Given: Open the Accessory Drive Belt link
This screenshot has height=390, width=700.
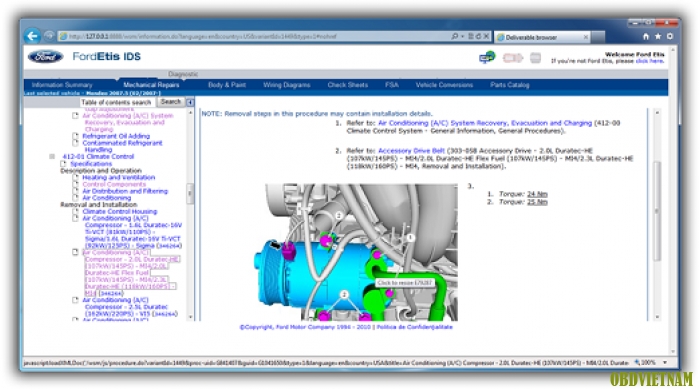Looking at the screenshot, I should click(411, 151).
